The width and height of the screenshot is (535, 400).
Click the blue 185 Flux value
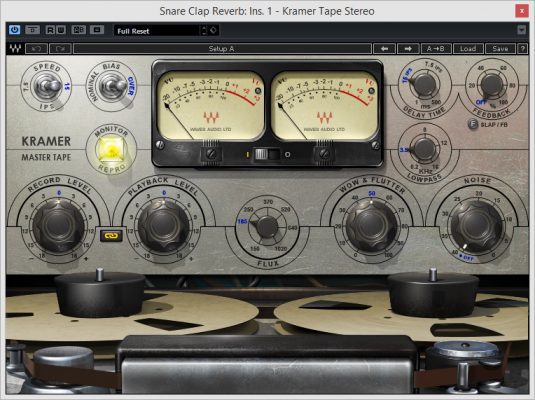pyautogui.click(x=242, y=222)
